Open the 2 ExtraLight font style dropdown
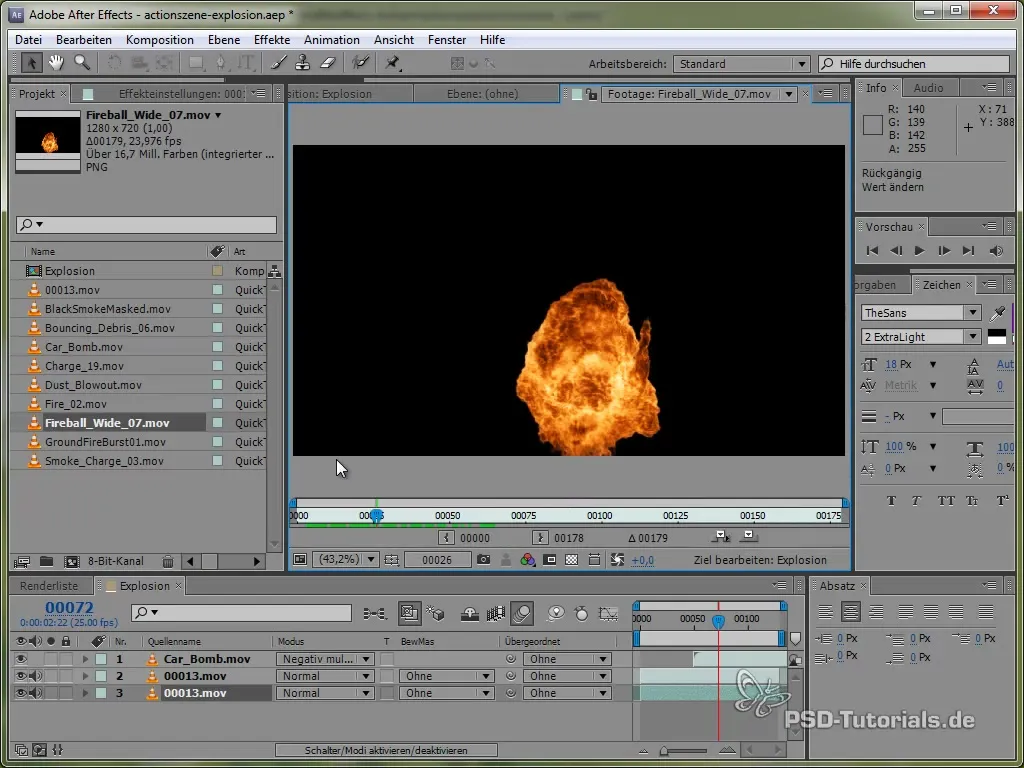Viewport: 1024px width, 768px height. click(921, 337)
